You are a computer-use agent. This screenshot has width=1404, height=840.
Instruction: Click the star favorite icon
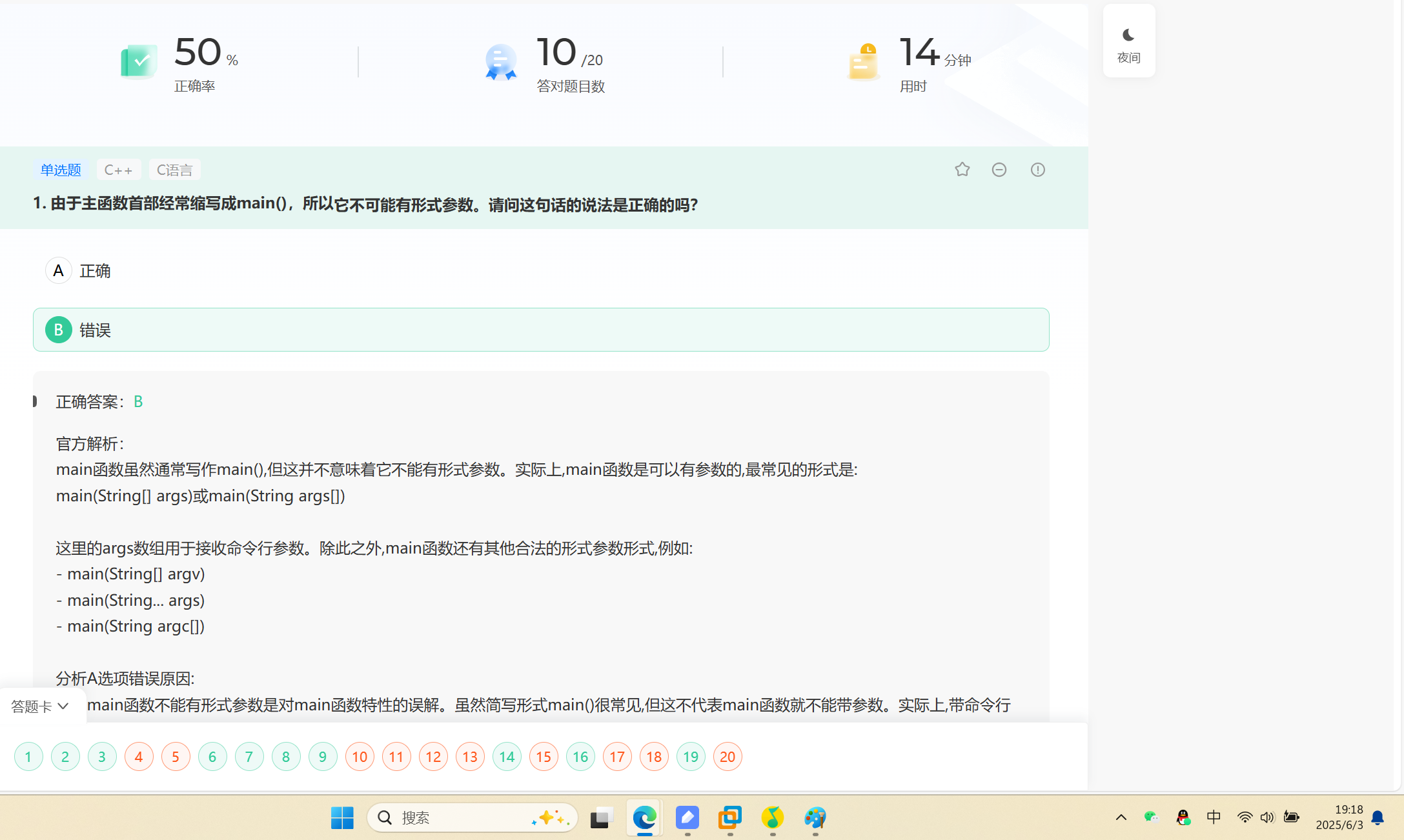(962, 170)
